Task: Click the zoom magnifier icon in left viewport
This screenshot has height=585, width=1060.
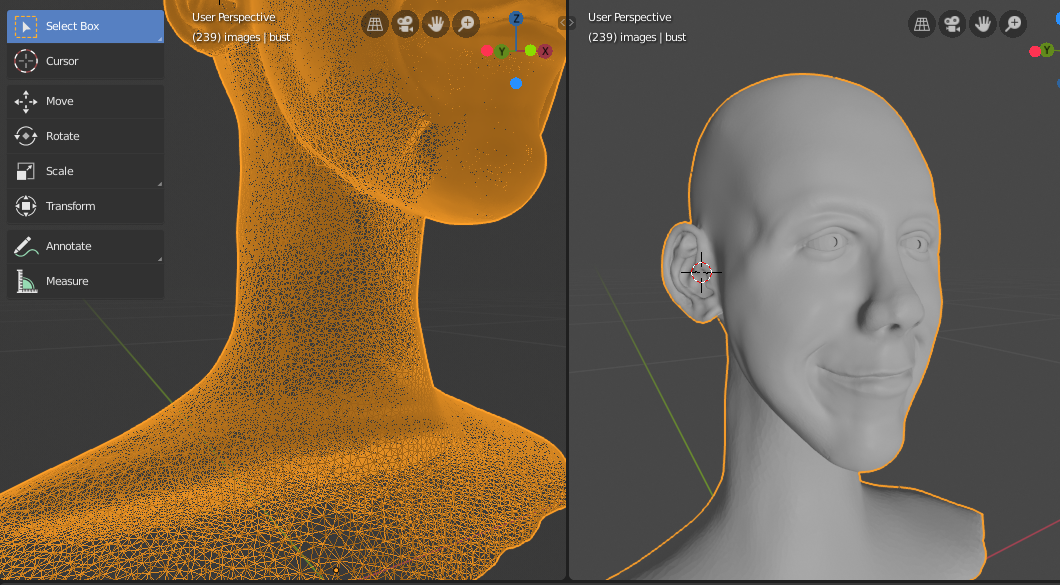Action: coord(466,24)
